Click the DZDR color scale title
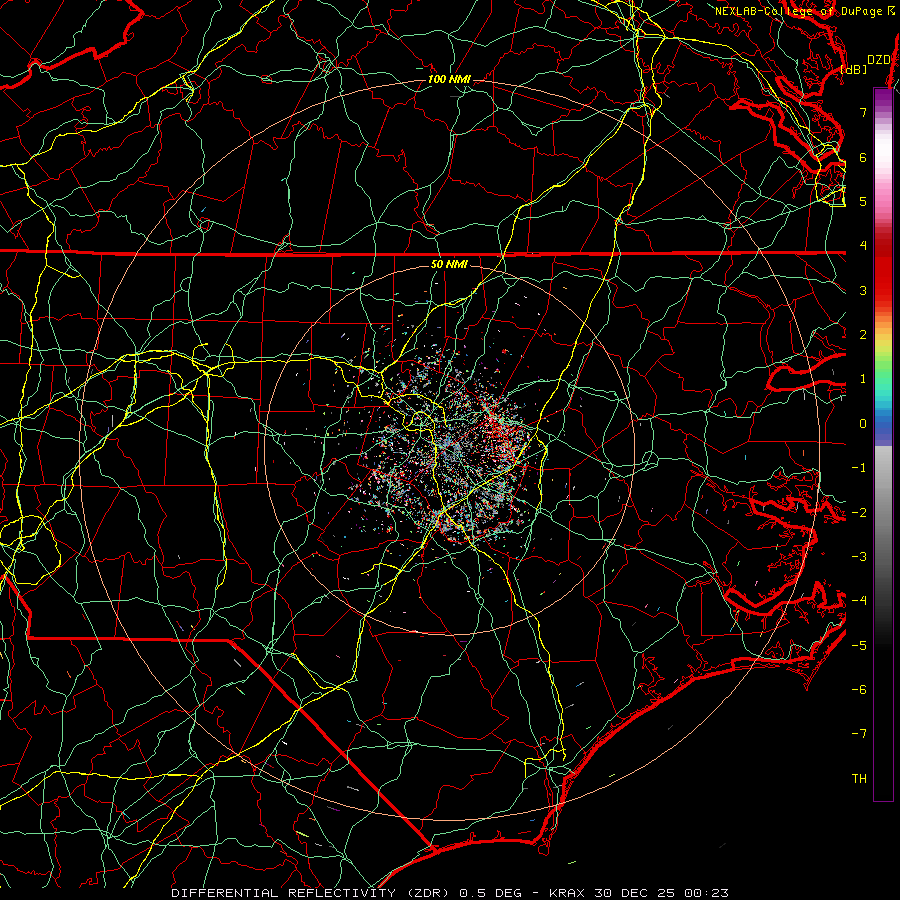The image size is (900, 900). 878,60
